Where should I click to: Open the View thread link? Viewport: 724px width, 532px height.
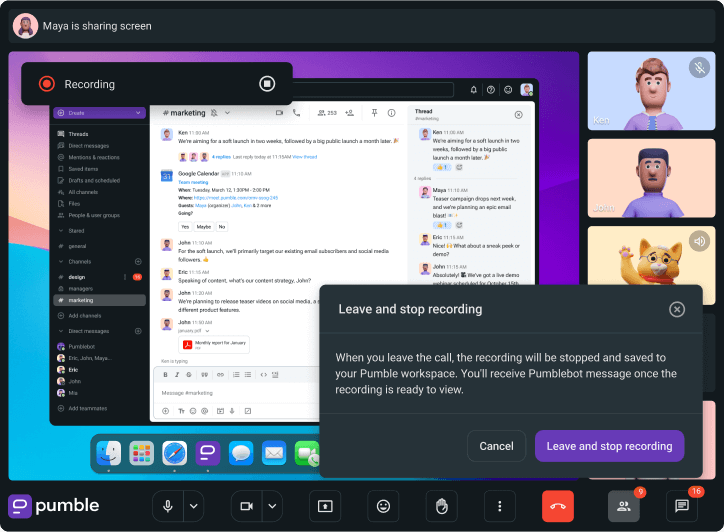tap(304, 157)
